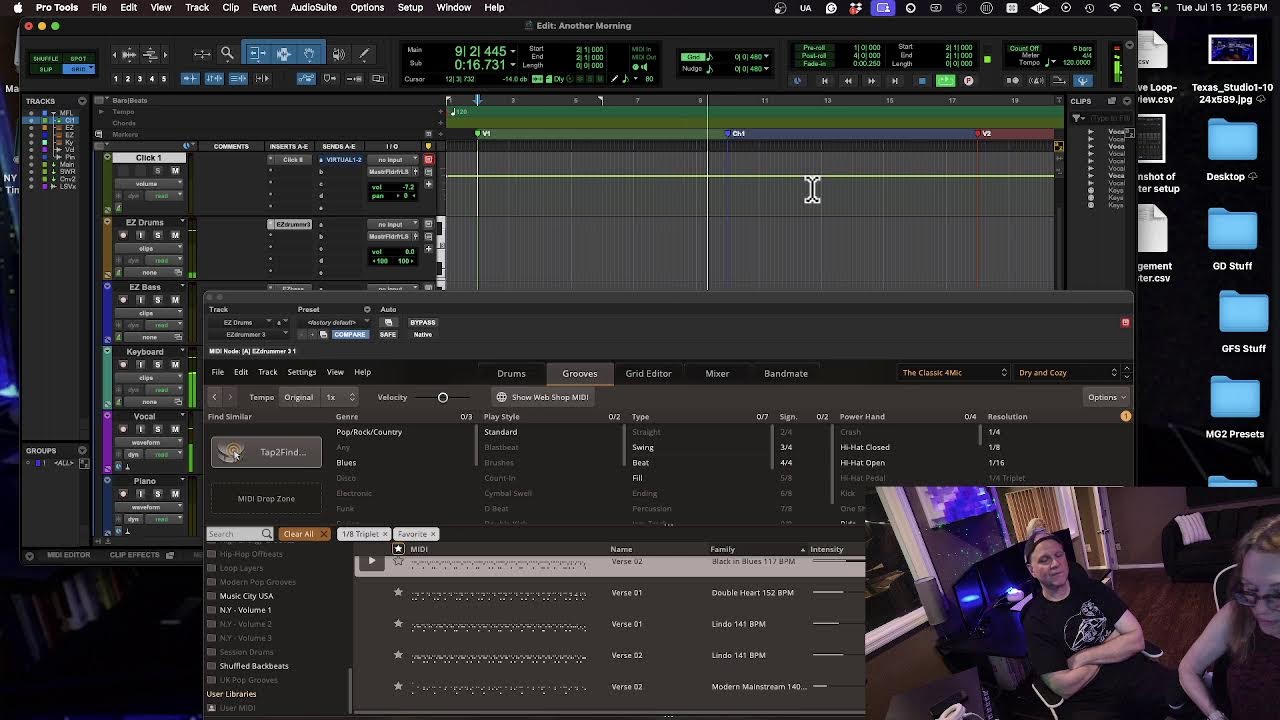The height and width of the screenshot is (720, 1280).
Task: Select the Trim tool in toolbar
Action: point(257,54)
